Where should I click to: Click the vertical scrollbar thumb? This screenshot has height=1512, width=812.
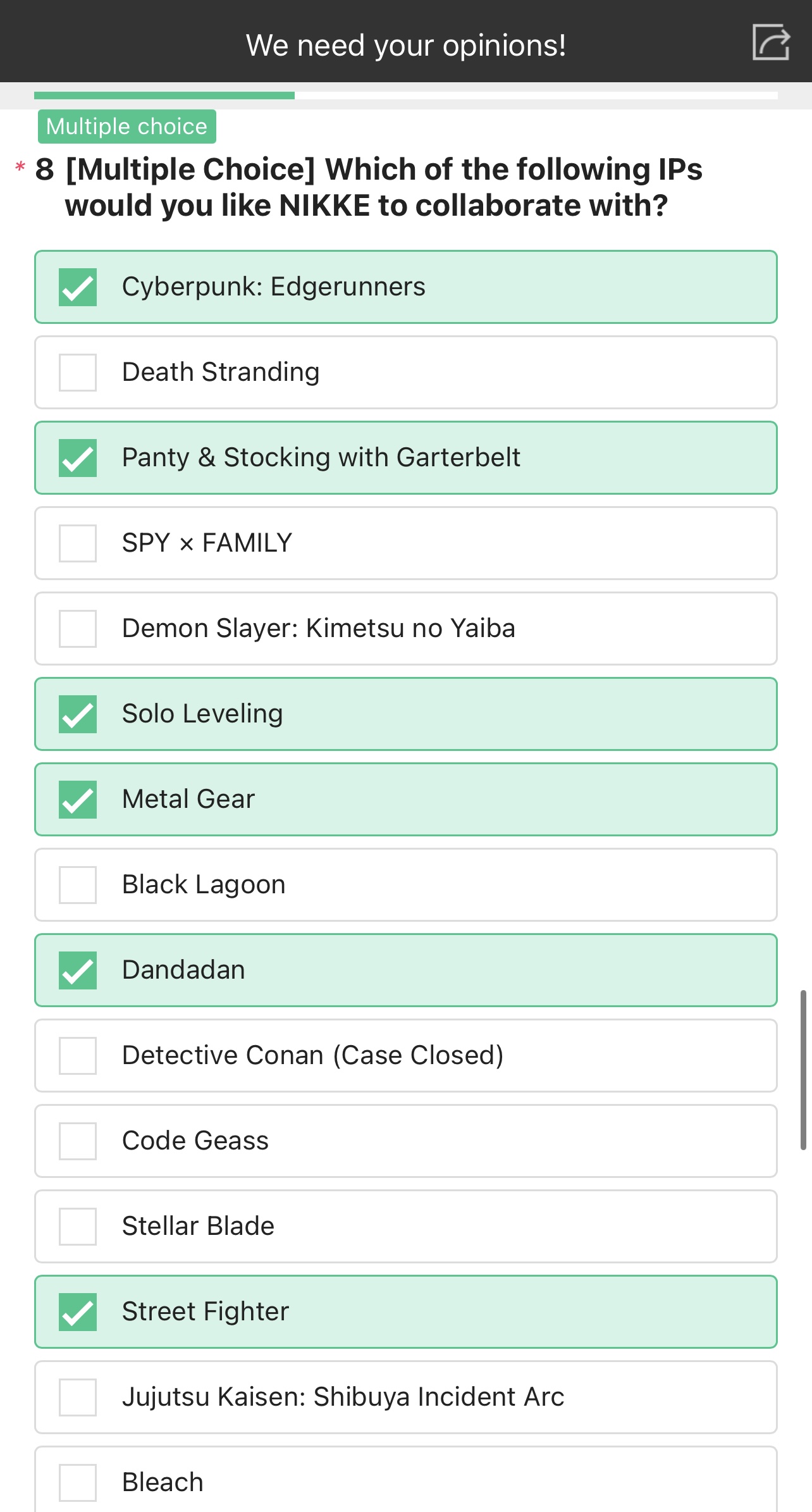coord(803,1069)
